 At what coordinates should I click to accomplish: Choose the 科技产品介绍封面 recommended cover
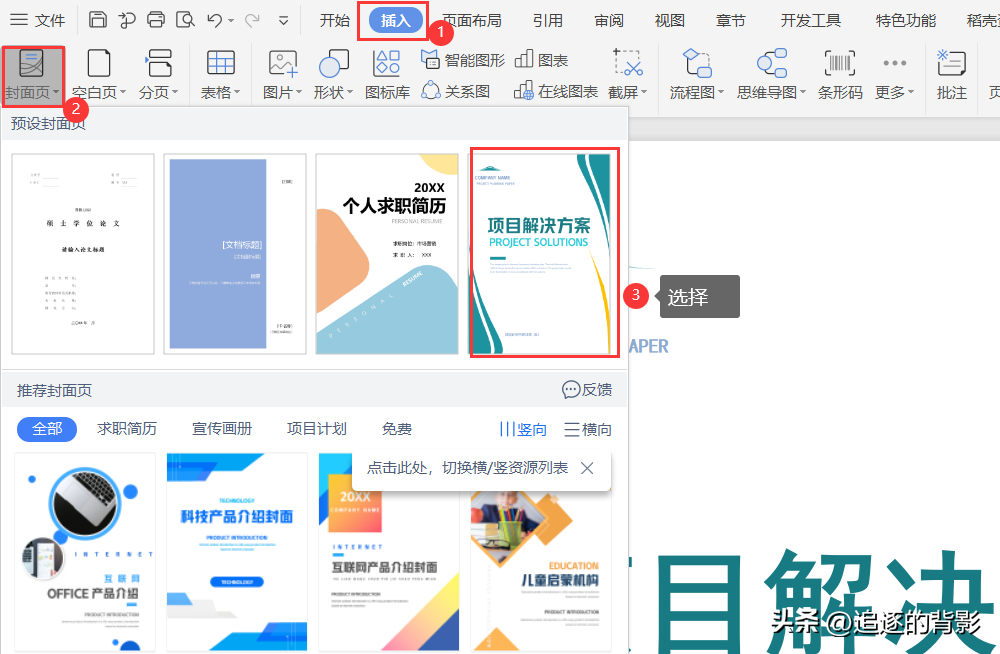click(237, 552)
